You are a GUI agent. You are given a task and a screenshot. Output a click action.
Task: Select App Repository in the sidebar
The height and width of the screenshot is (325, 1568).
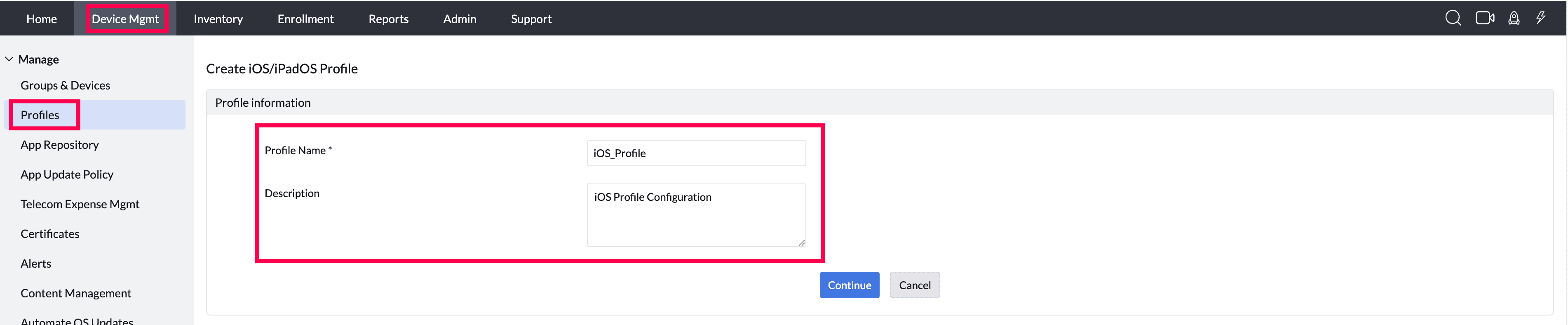[x=60, y=145]
